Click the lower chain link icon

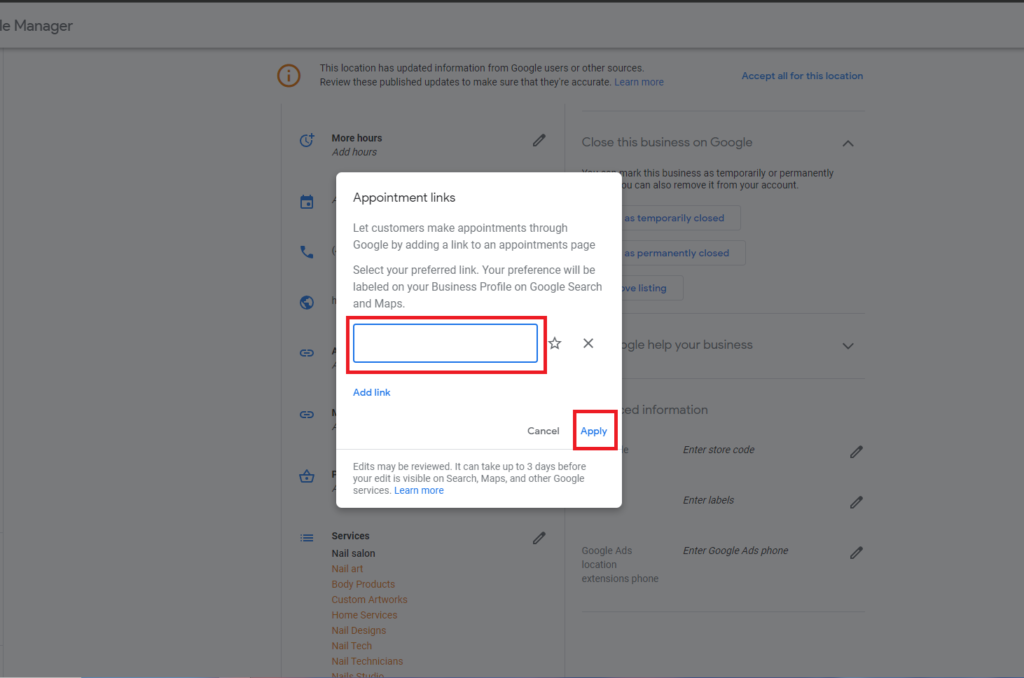tap(306, 414)
